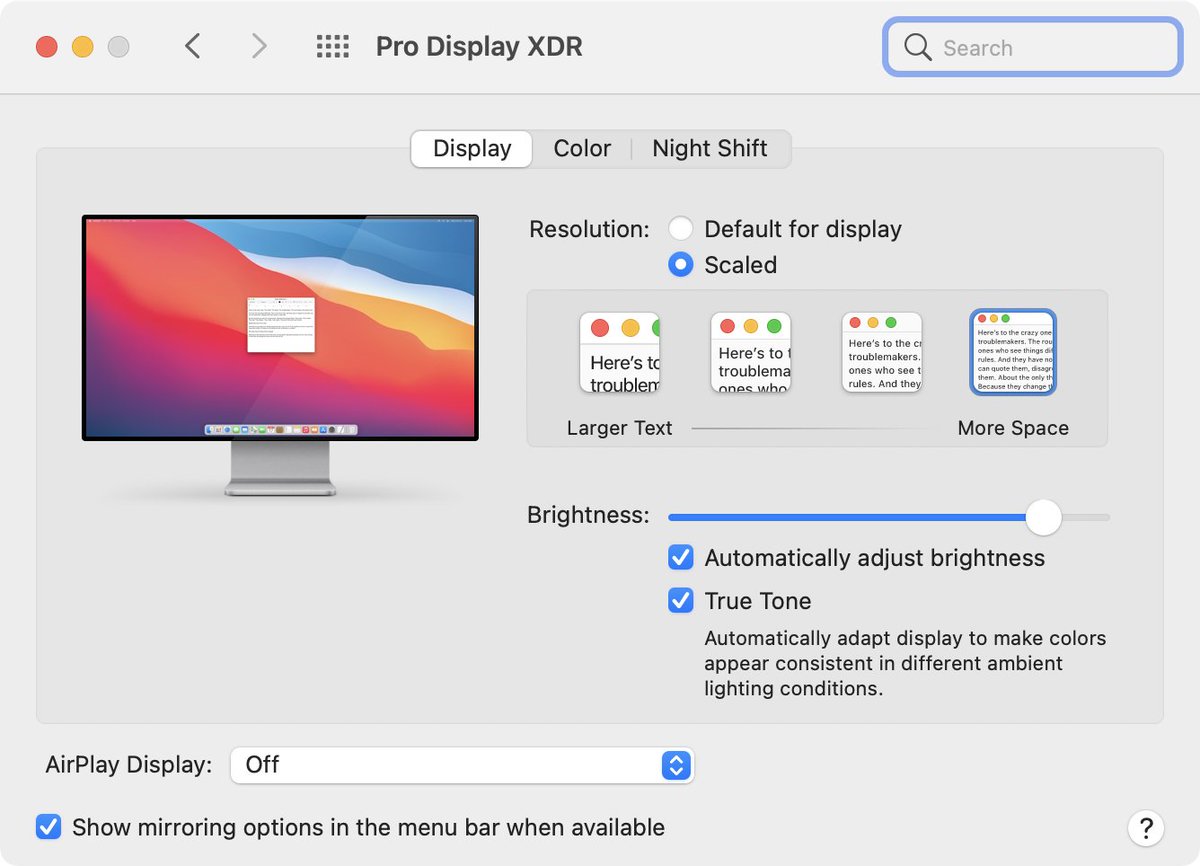Click the magnifying glass search icon

[x=917, y=47]
